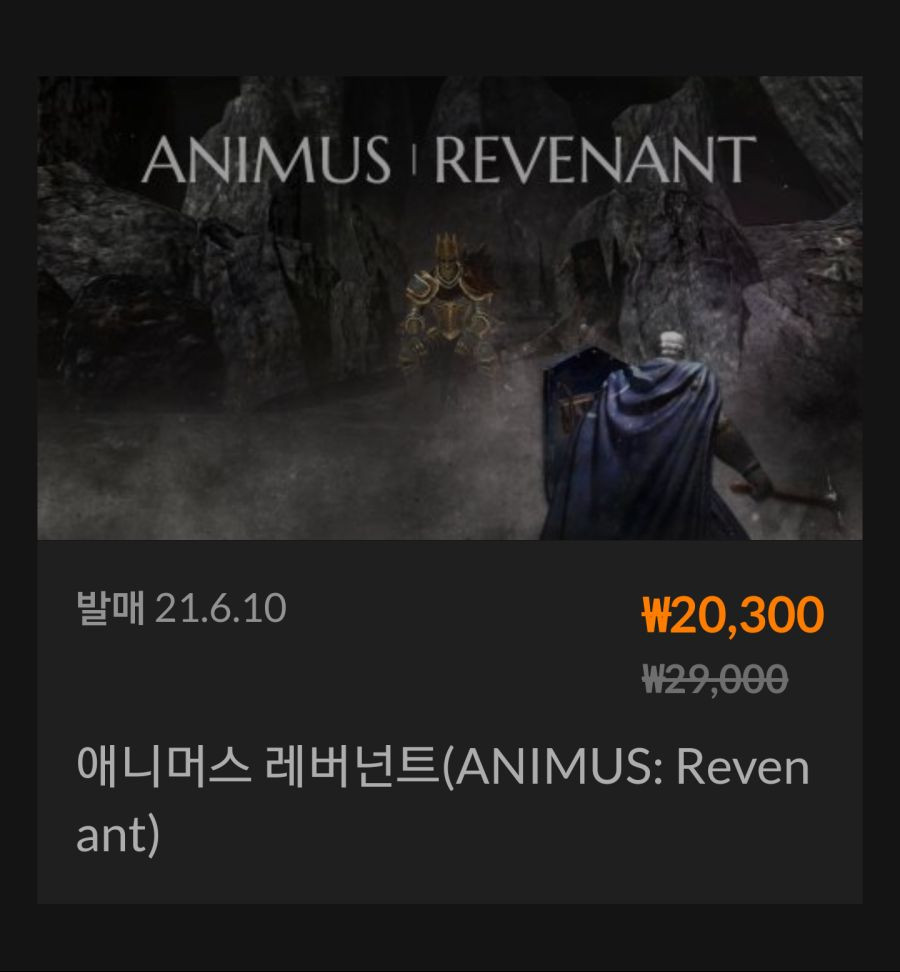Click the foggy ground in the banner

tap(279, 471)
